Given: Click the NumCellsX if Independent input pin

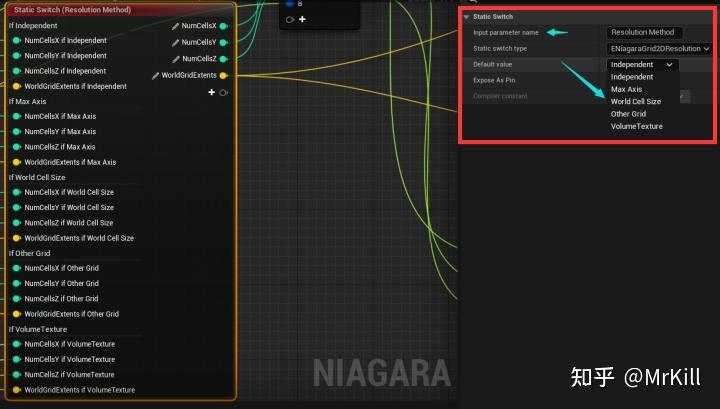Looking at the screenshot, I should pyautogui.click(x=17, y=40).
